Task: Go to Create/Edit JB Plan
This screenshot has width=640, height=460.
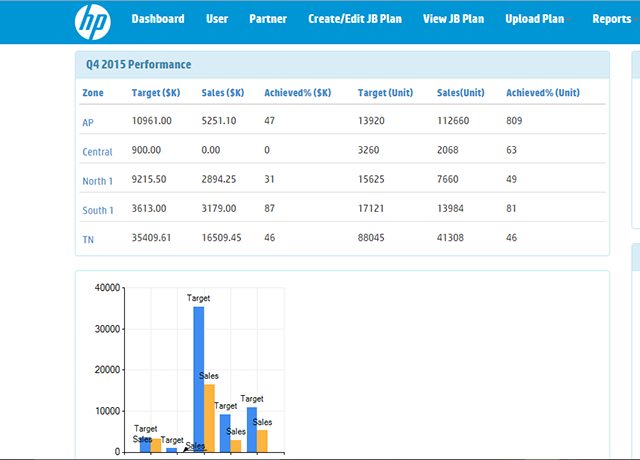Action: 355,19
